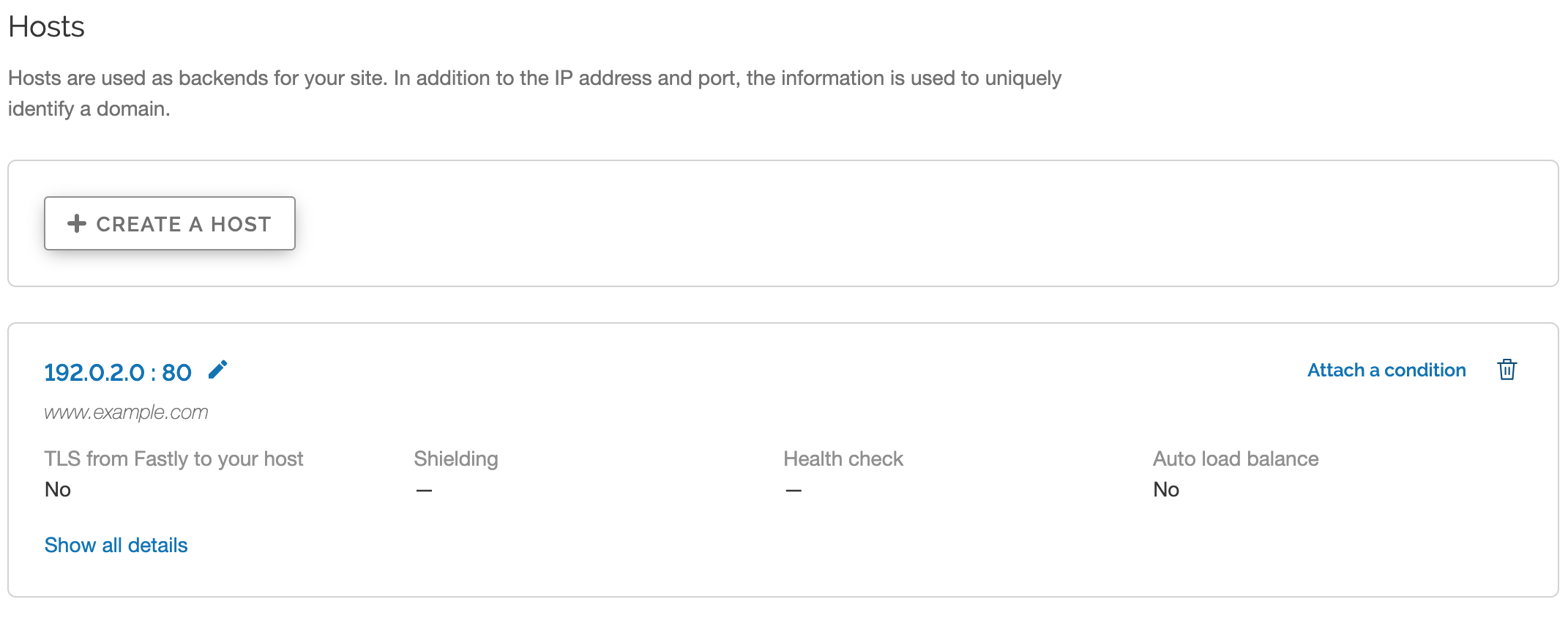Click the plus icon in Create a Host

77,223
